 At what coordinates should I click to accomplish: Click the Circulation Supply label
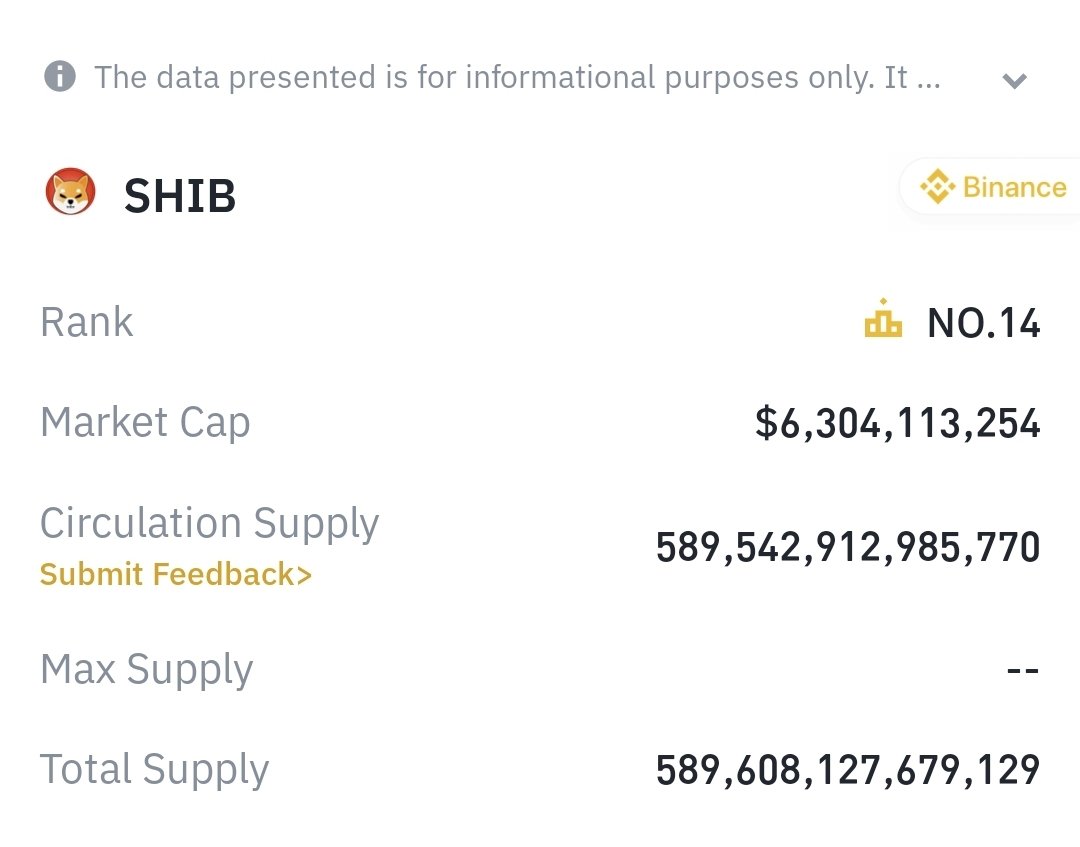tap(209, 523)
